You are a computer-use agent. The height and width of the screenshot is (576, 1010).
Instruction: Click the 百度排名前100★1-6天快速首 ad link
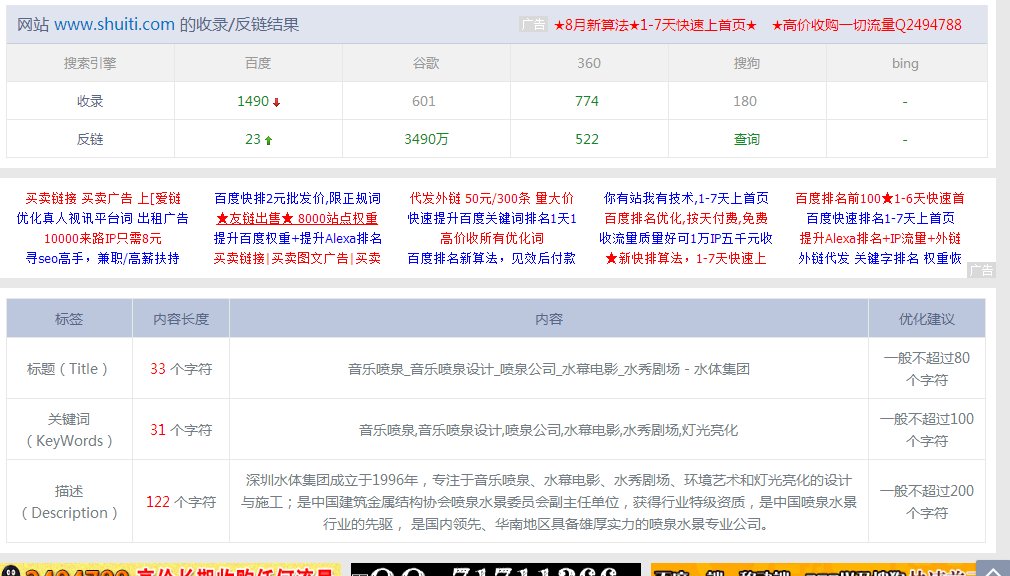[880, 198]
